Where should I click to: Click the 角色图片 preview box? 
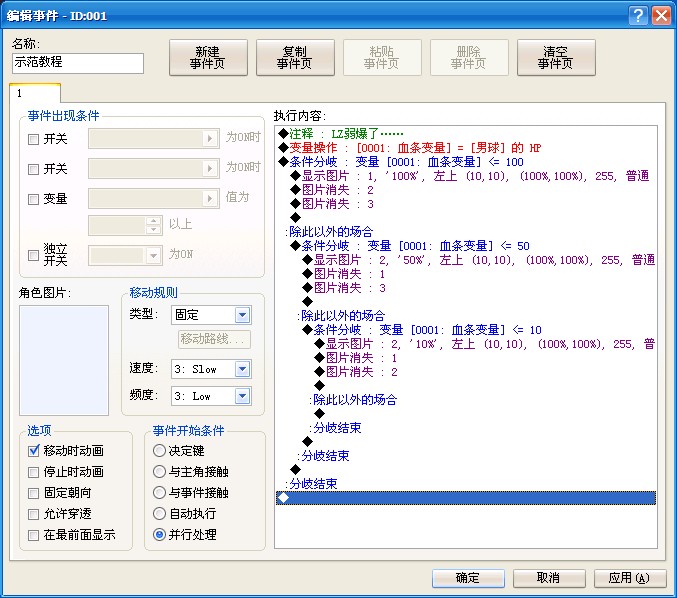(64, 360)
